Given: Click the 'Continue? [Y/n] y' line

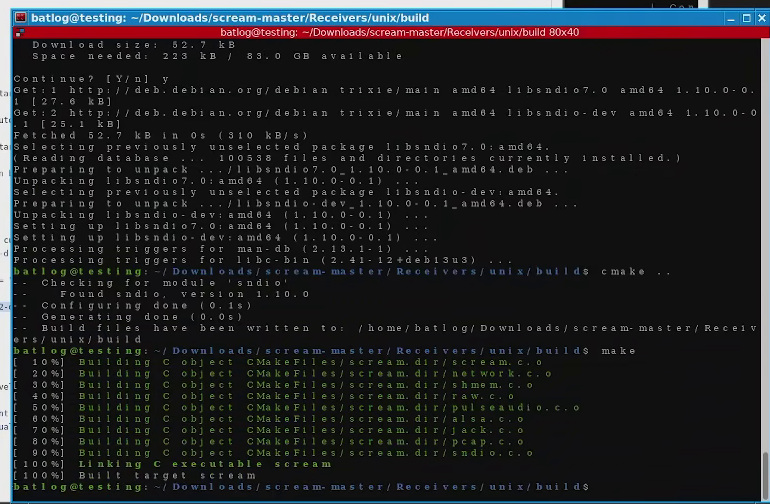Looking at the screenshot, I should pos(91,79).
